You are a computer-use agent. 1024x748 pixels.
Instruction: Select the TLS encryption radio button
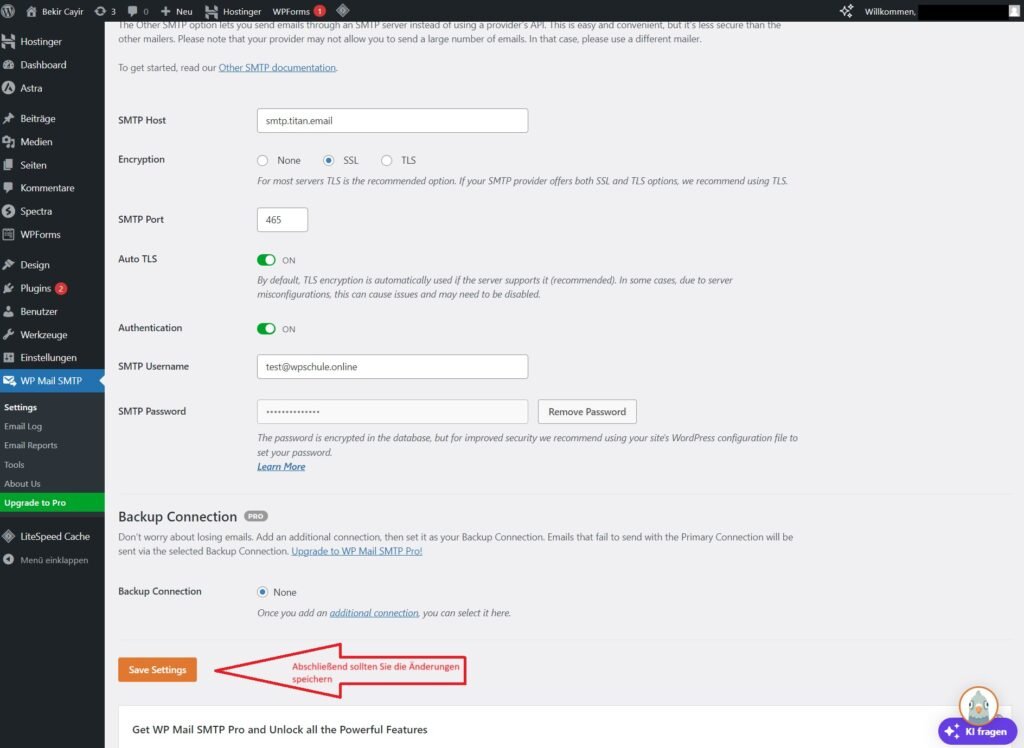coord(387,160)
